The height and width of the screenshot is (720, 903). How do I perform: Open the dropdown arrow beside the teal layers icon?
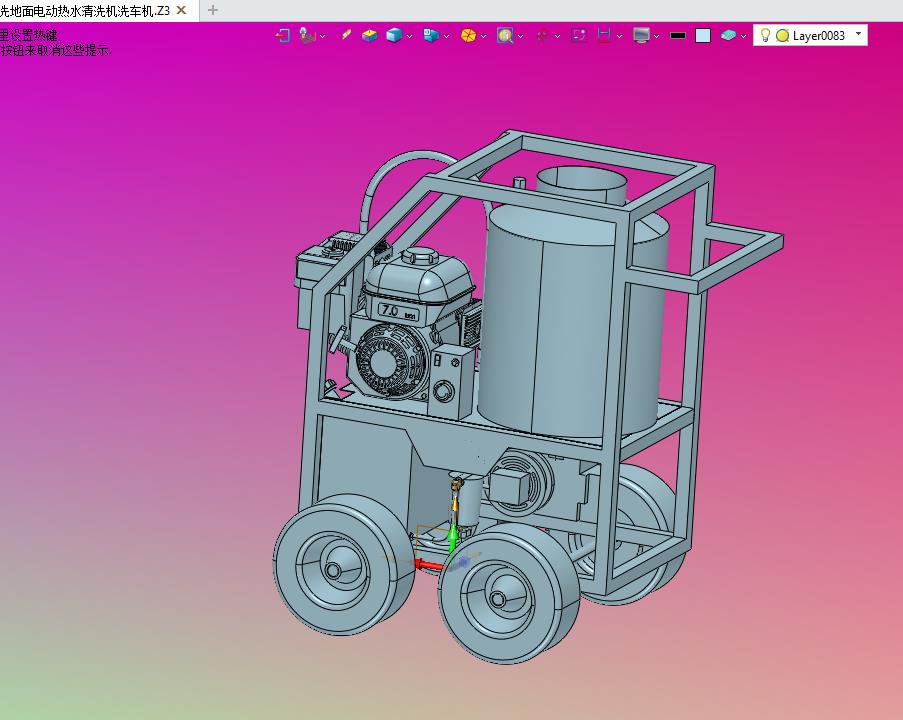(x=743, y=36)
